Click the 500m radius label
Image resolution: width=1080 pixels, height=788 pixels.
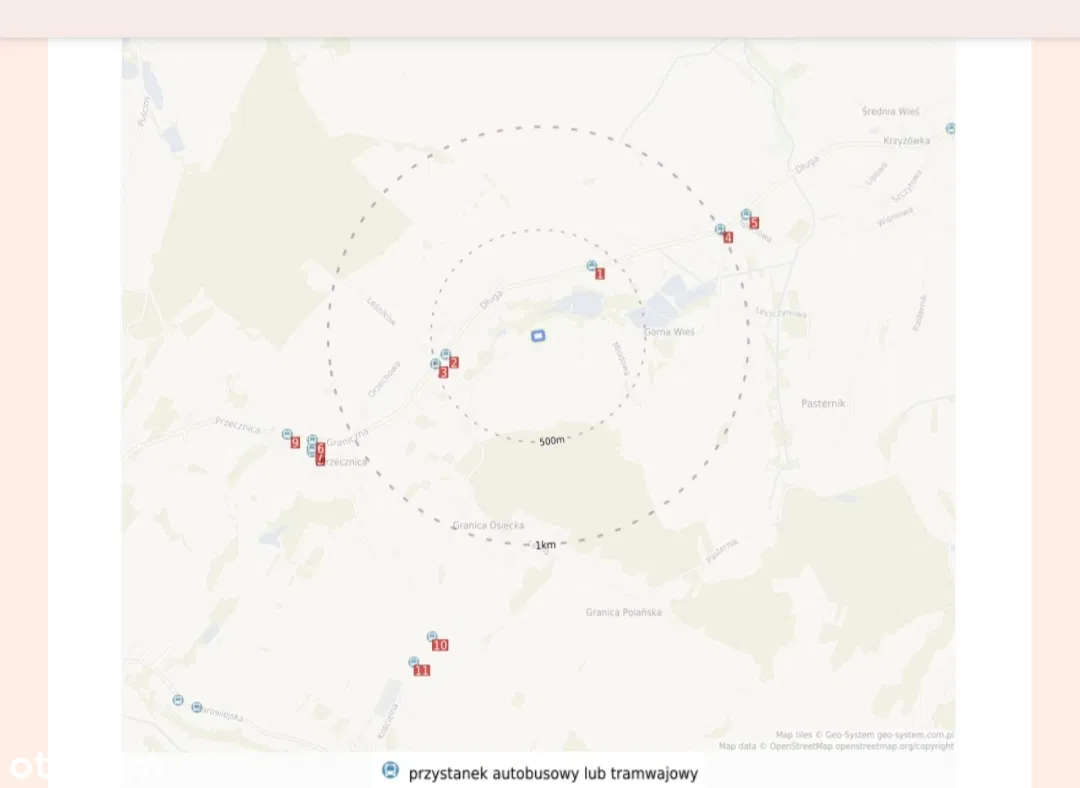pyautogui.click(x=551, y=441)
